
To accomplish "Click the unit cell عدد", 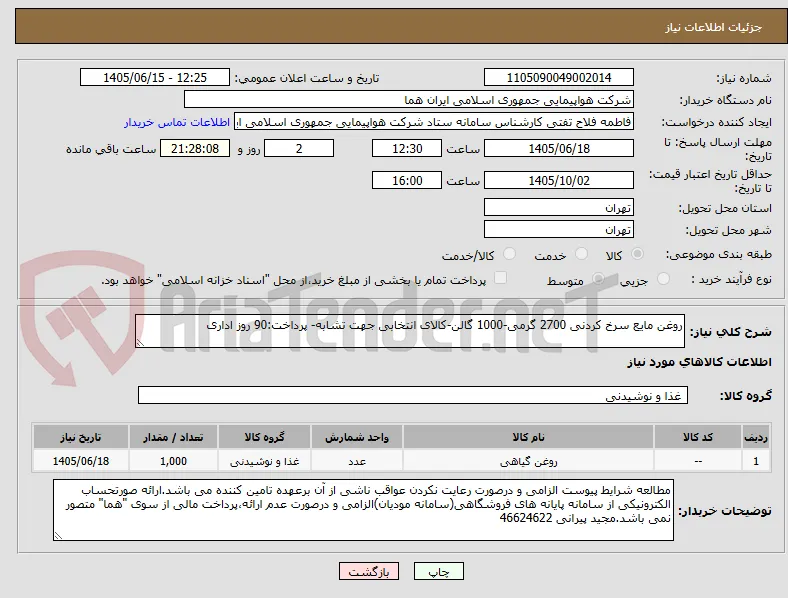I will 357,461.
